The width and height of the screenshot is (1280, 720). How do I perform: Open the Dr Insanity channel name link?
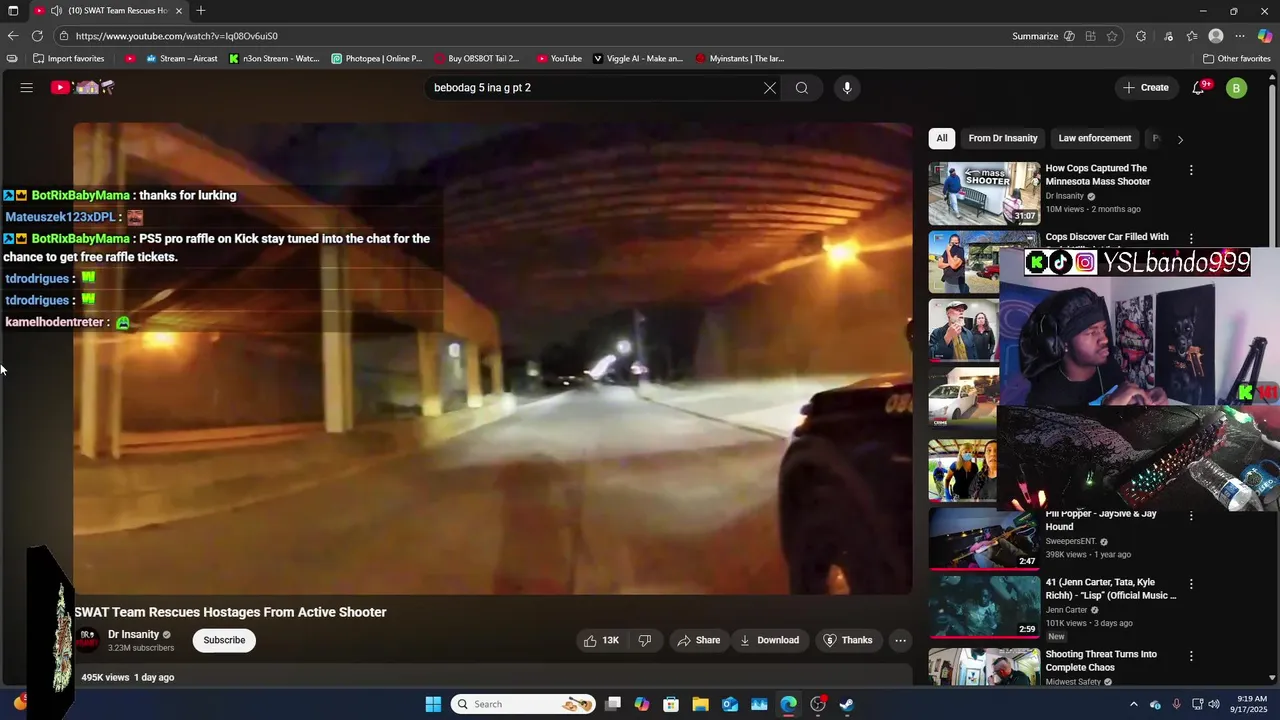[x=134, y=634]
